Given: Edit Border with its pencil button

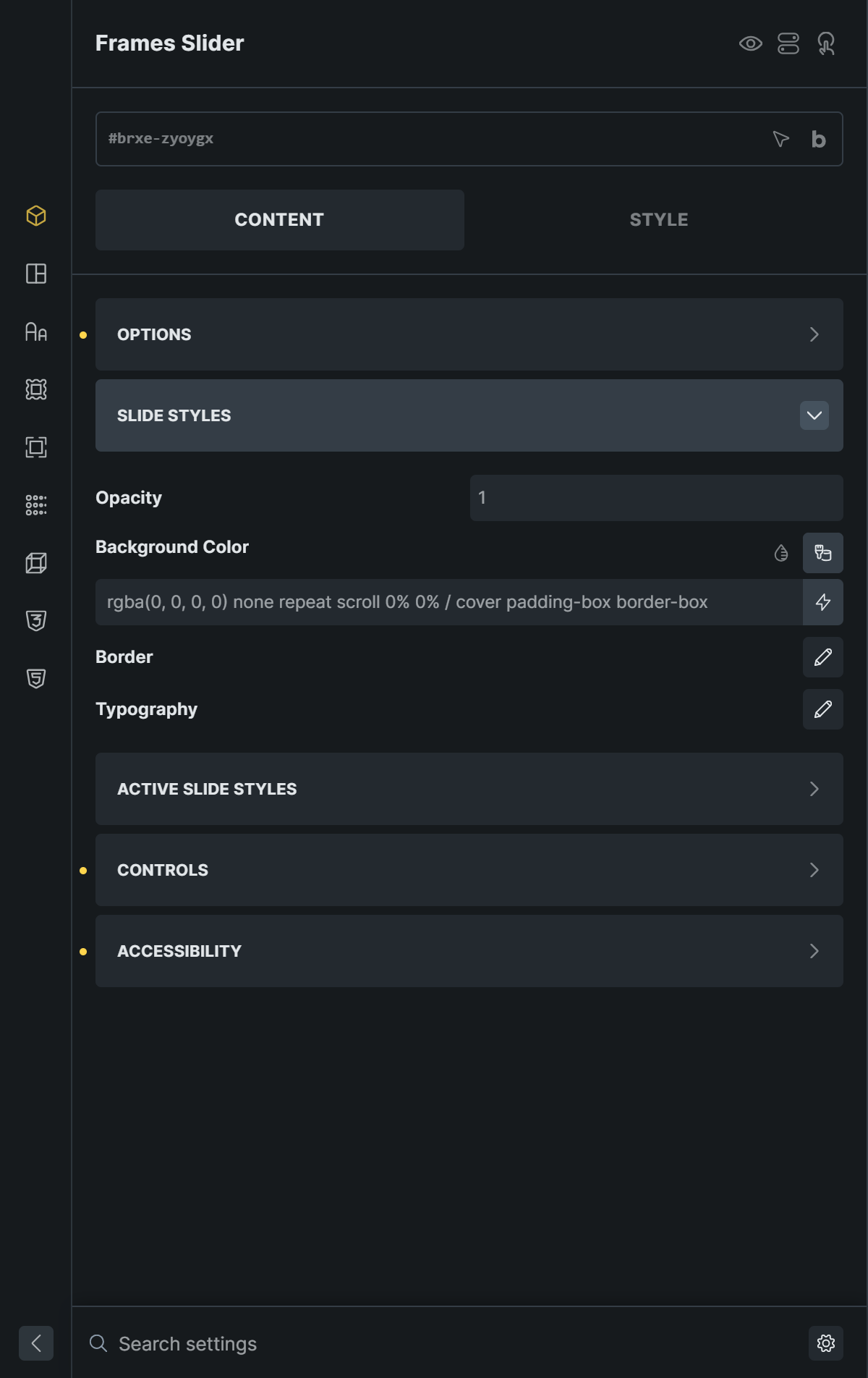Looking at the screenshot, I should (x=823, y=657).
